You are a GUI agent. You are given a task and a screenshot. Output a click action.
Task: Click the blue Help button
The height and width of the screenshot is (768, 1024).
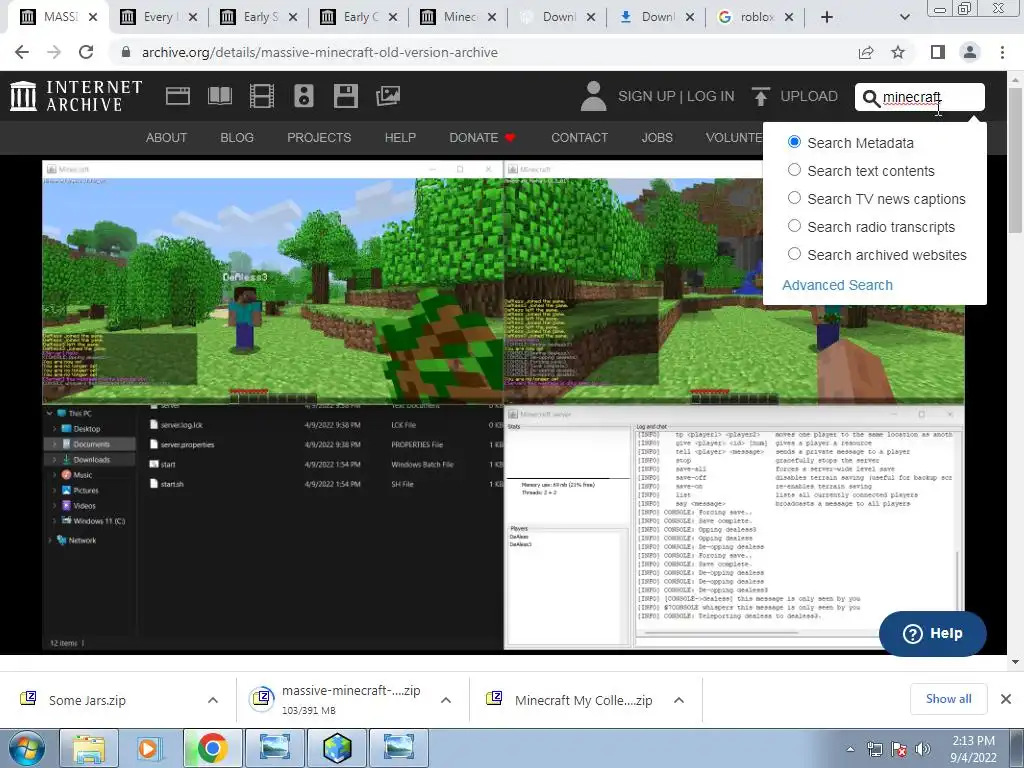[933, 633]
